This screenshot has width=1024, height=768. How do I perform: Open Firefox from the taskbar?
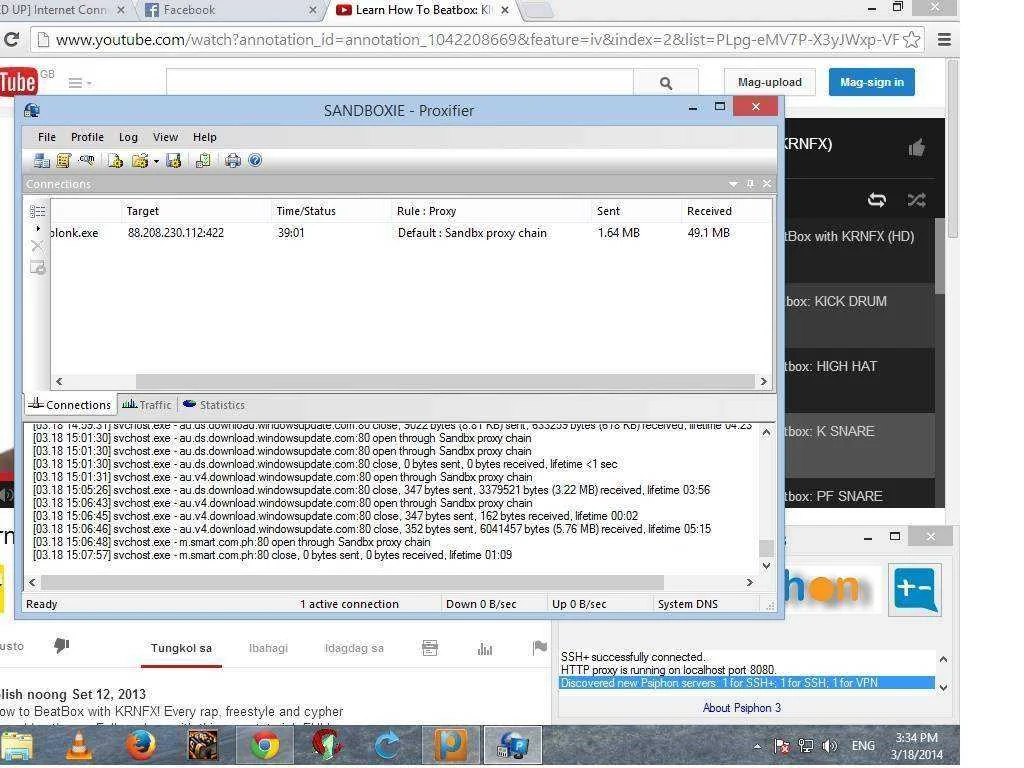tap(140, 745)
